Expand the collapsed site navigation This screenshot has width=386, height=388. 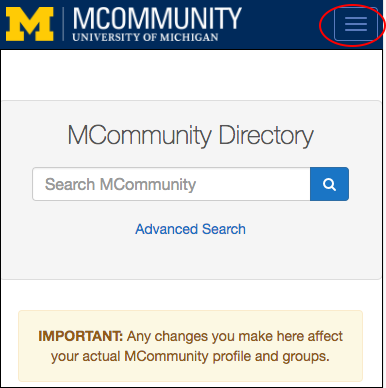click(356, 24)
